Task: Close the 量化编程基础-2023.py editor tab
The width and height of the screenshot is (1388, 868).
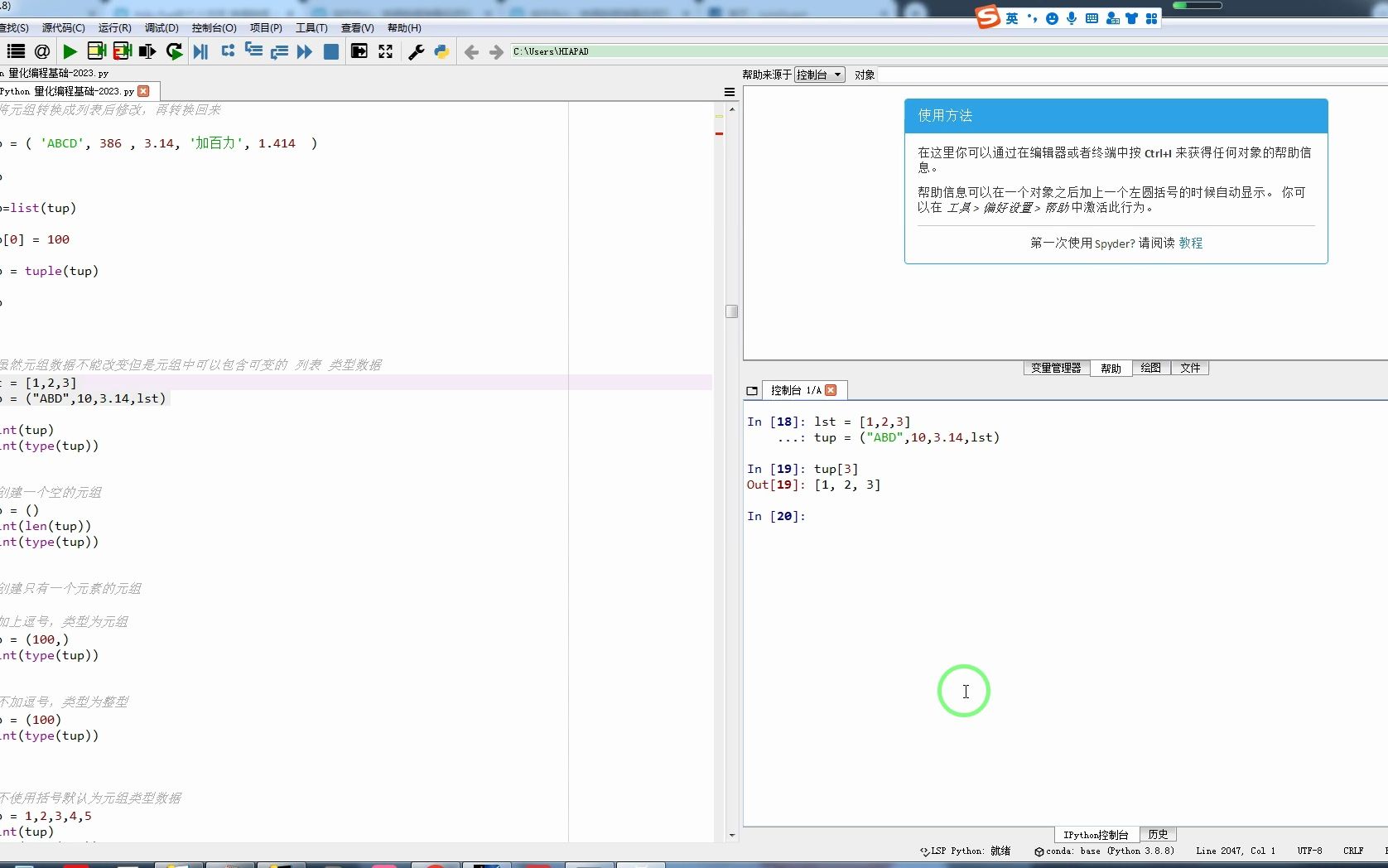Action: (144, 91)
